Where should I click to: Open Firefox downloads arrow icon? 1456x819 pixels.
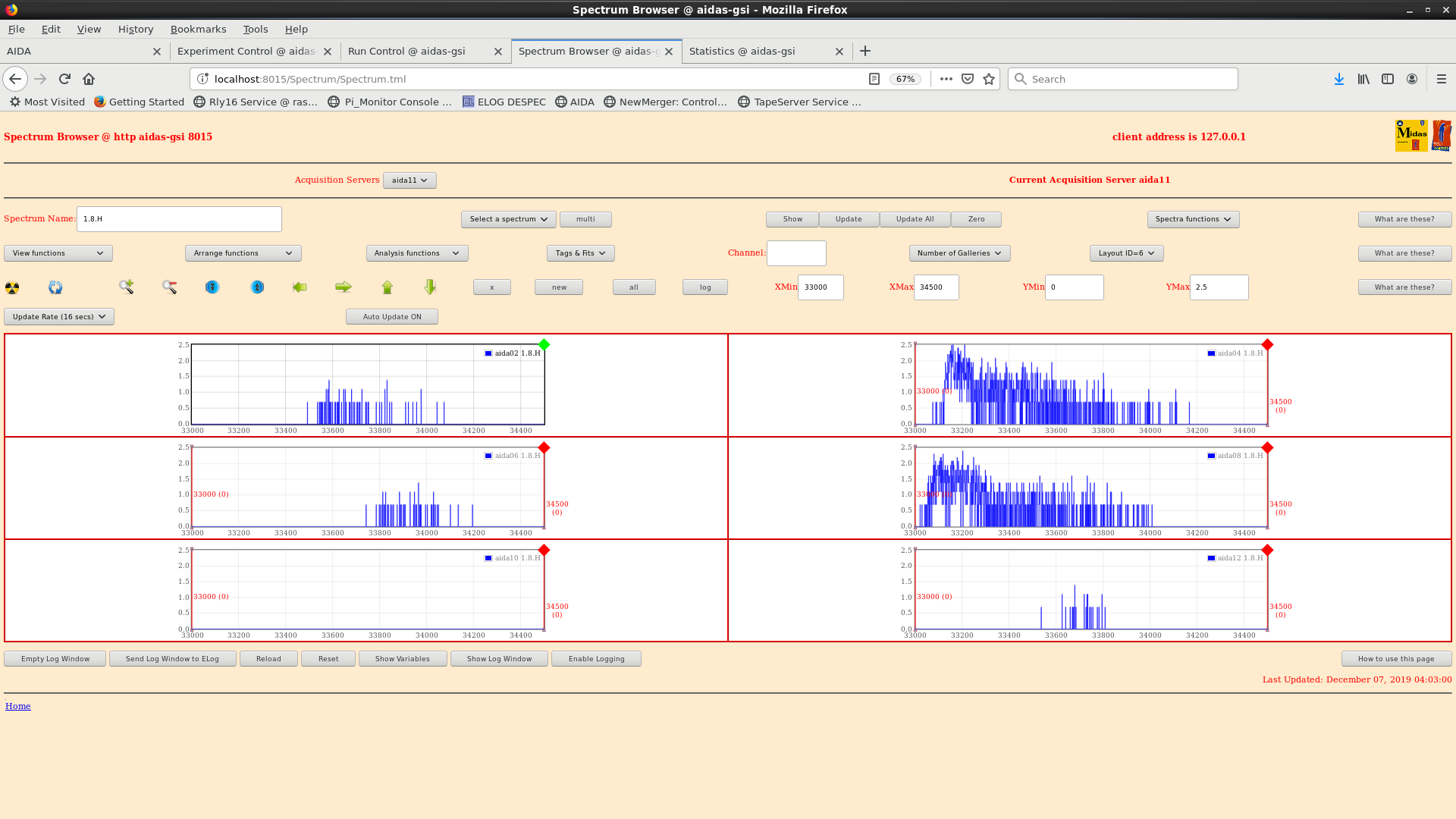1339,79
